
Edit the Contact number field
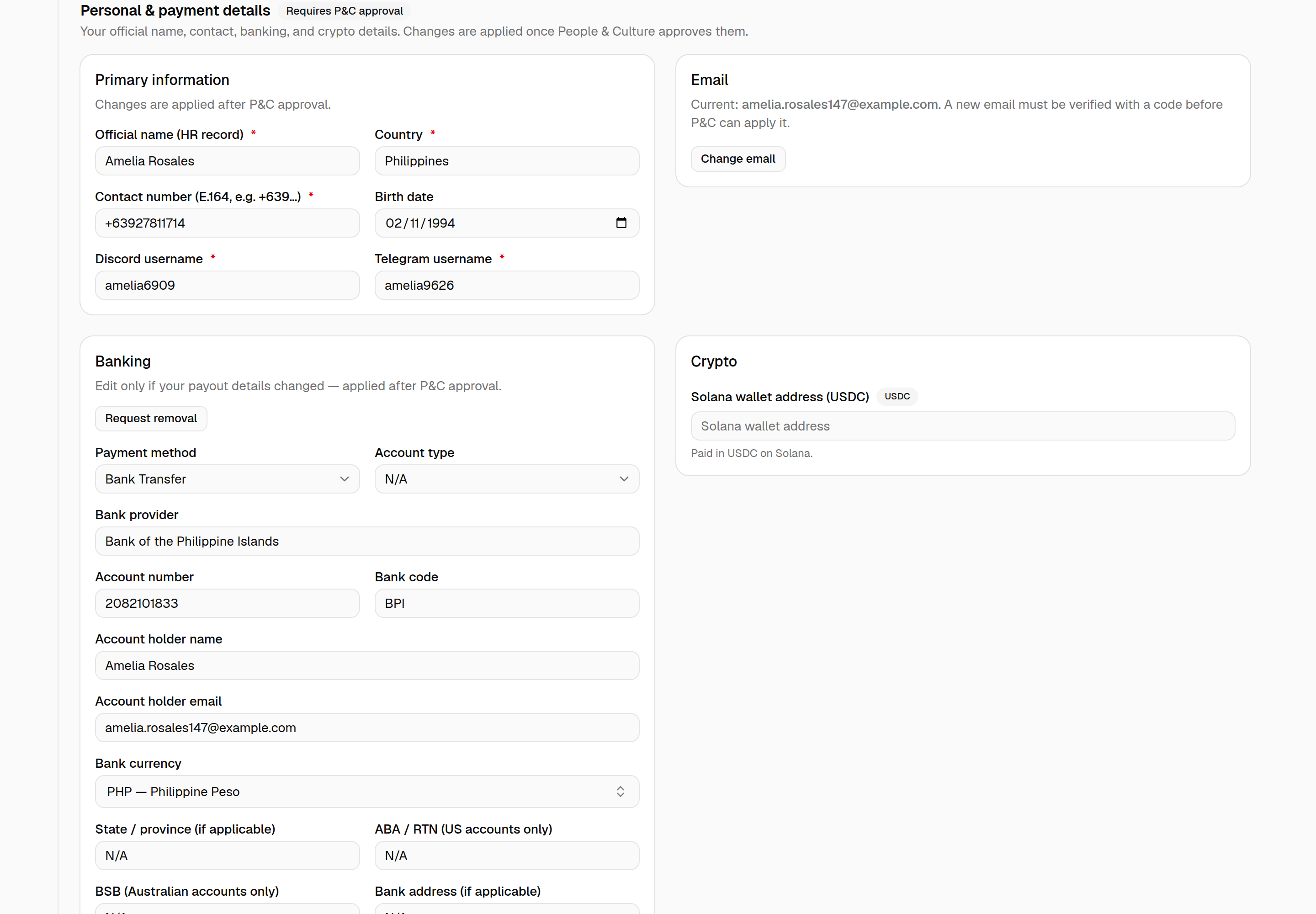pyautogui.click(x=228, y=223)
